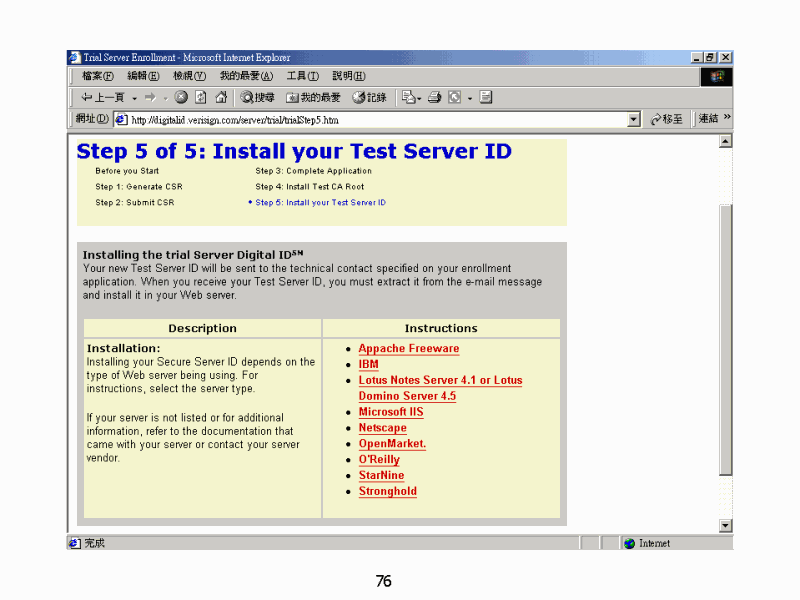
Task: Open the File (檔案) menu
Action: click(x=97, y=76)
